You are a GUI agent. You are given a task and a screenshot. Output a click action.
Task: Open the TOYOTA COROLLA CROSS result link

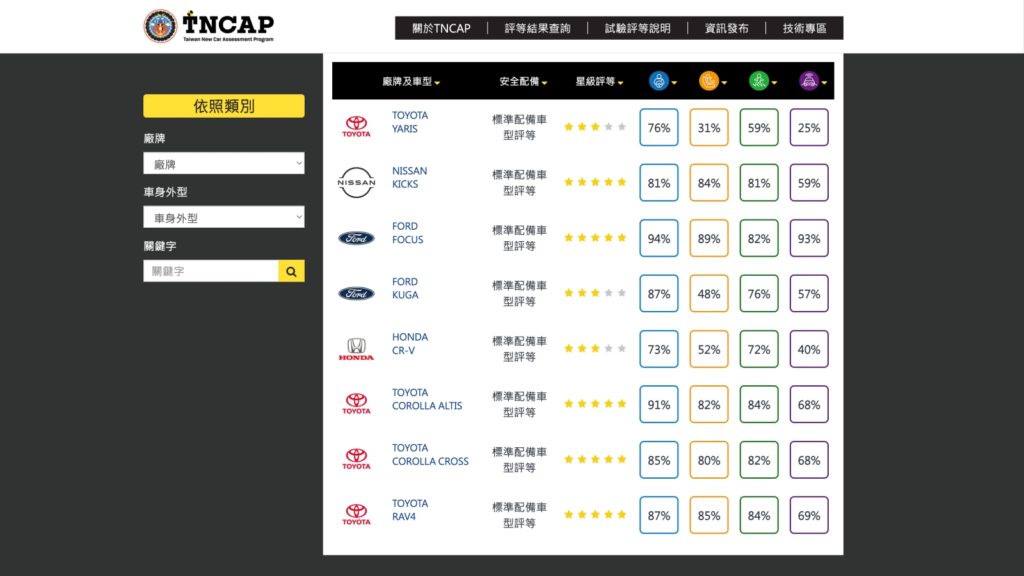tap(430, 455)
